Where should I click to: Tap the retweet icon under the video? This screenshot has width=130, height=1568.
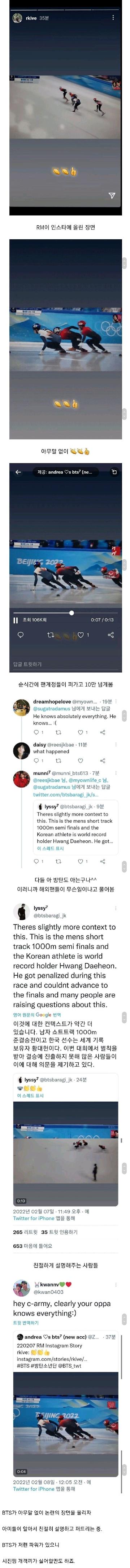(x=50, y=635)
